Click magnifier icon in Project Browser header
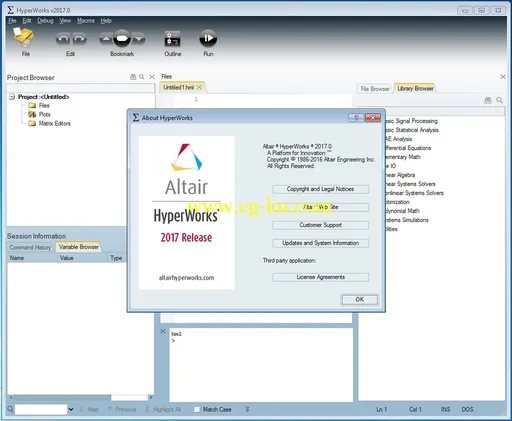 pyautogui.click(x=142, y=77)
